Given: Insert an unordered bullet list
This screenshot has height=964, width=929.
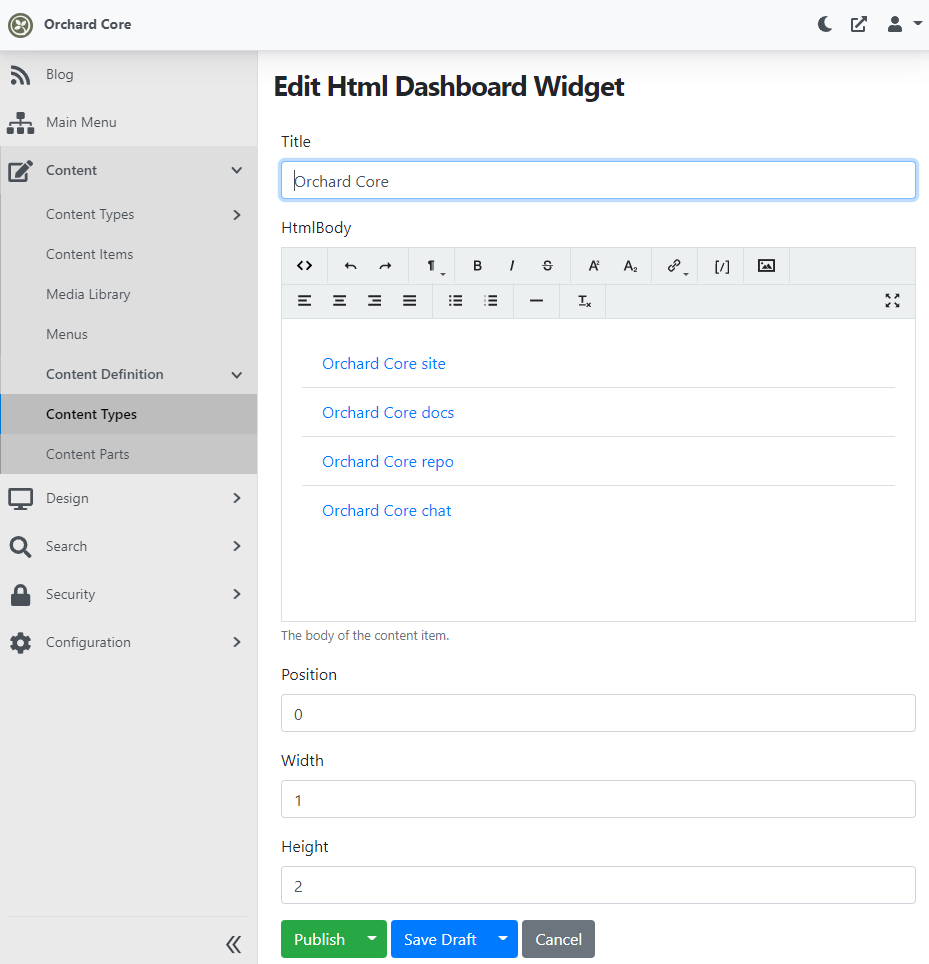Looking at the screenshot, I should coord(456,301).
